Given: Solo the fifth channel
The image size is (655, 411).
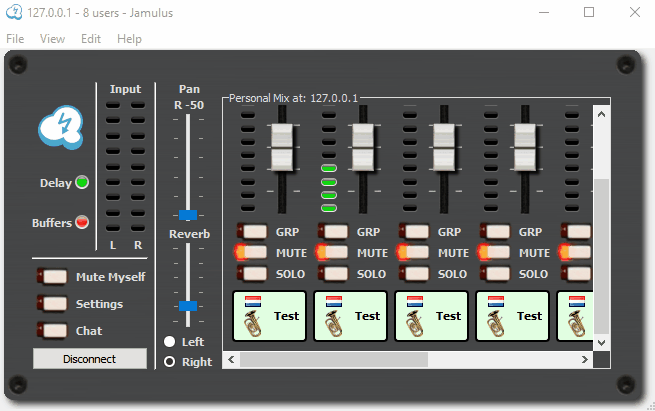Looking at the screenshot, I should [x=576, y=274].
